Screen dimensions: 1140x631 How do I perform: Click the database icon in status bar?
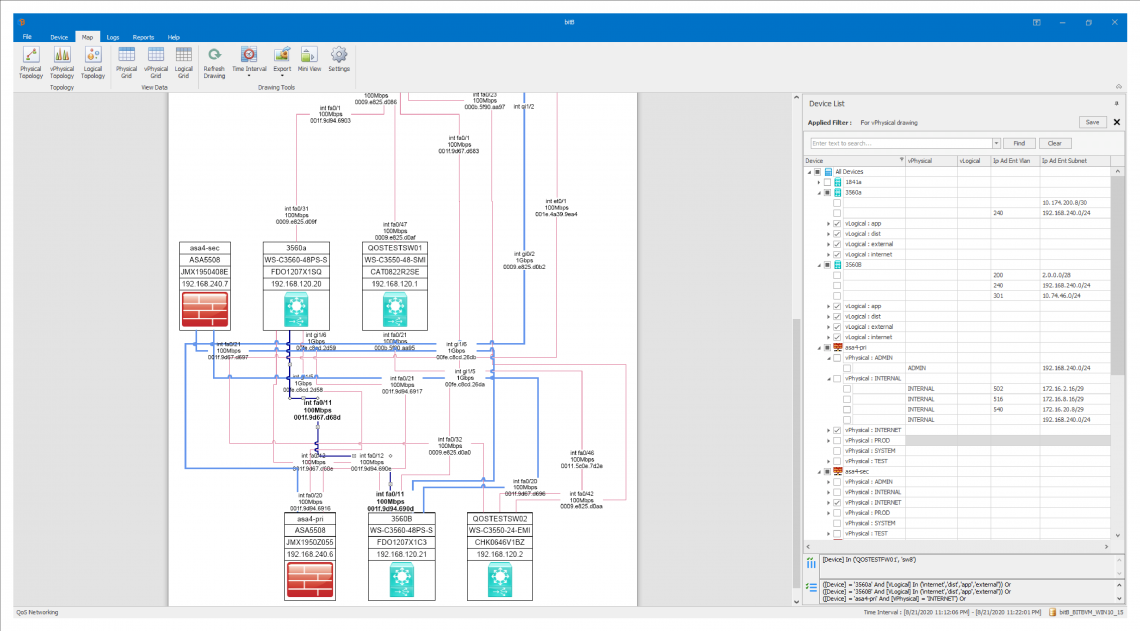click(x=1052, y=613)
